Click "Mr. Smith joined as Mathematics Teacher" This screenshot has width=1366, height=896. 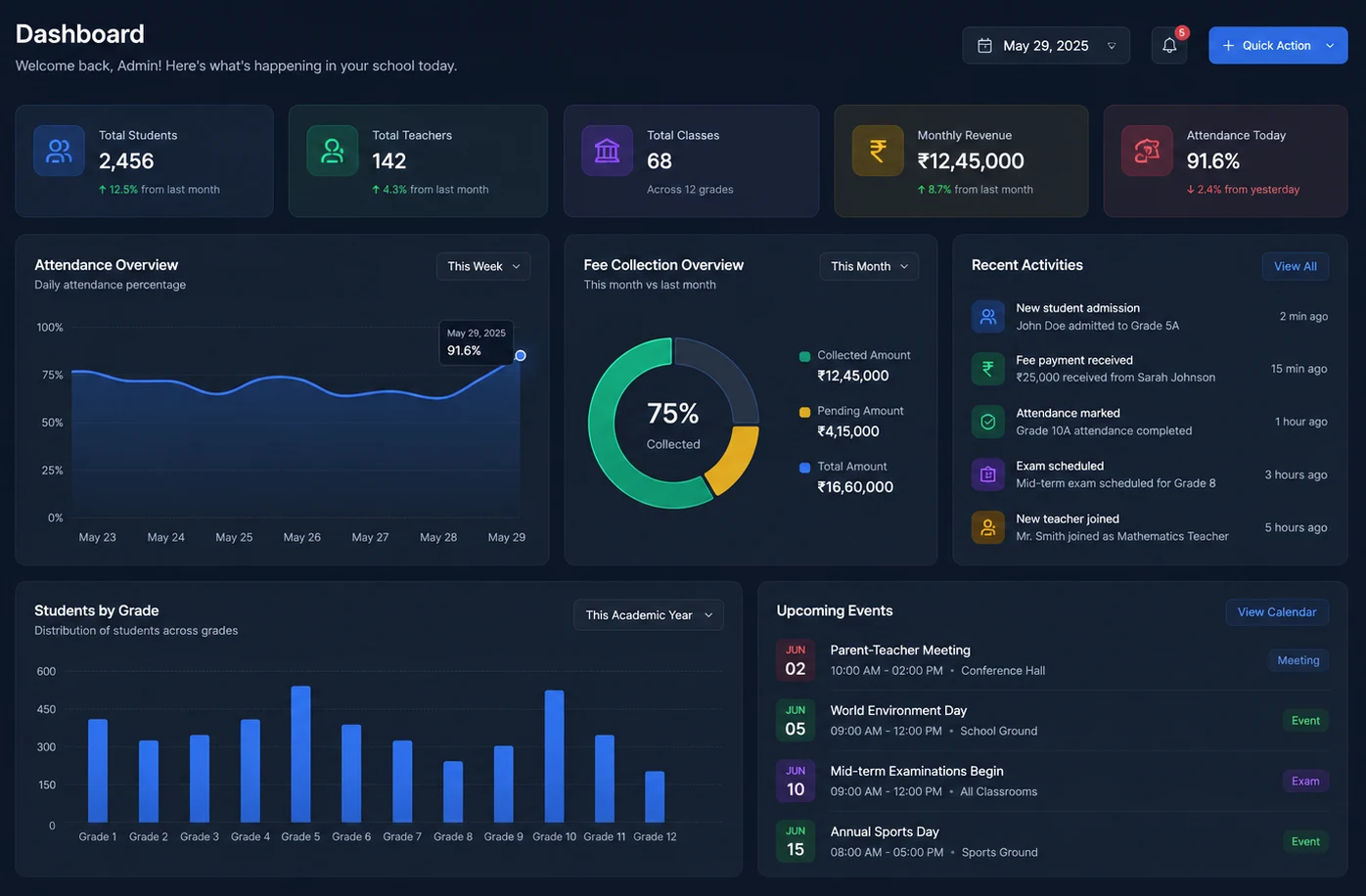1122,536
